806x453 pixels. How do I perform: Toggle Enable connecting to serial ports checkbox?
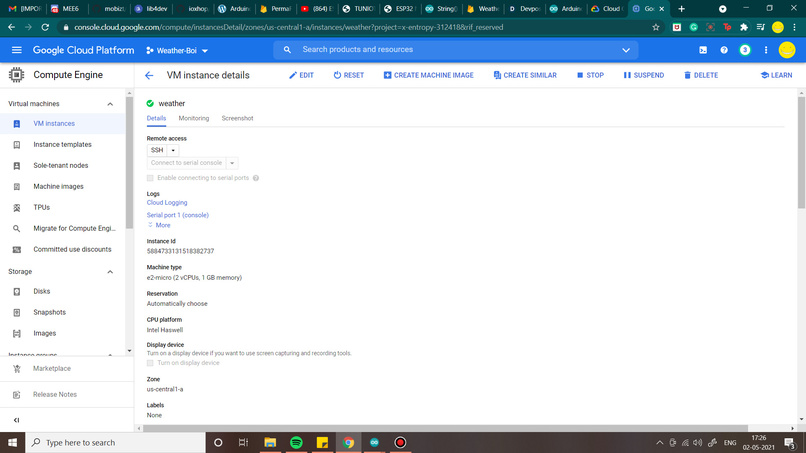[x=150, y=178]
